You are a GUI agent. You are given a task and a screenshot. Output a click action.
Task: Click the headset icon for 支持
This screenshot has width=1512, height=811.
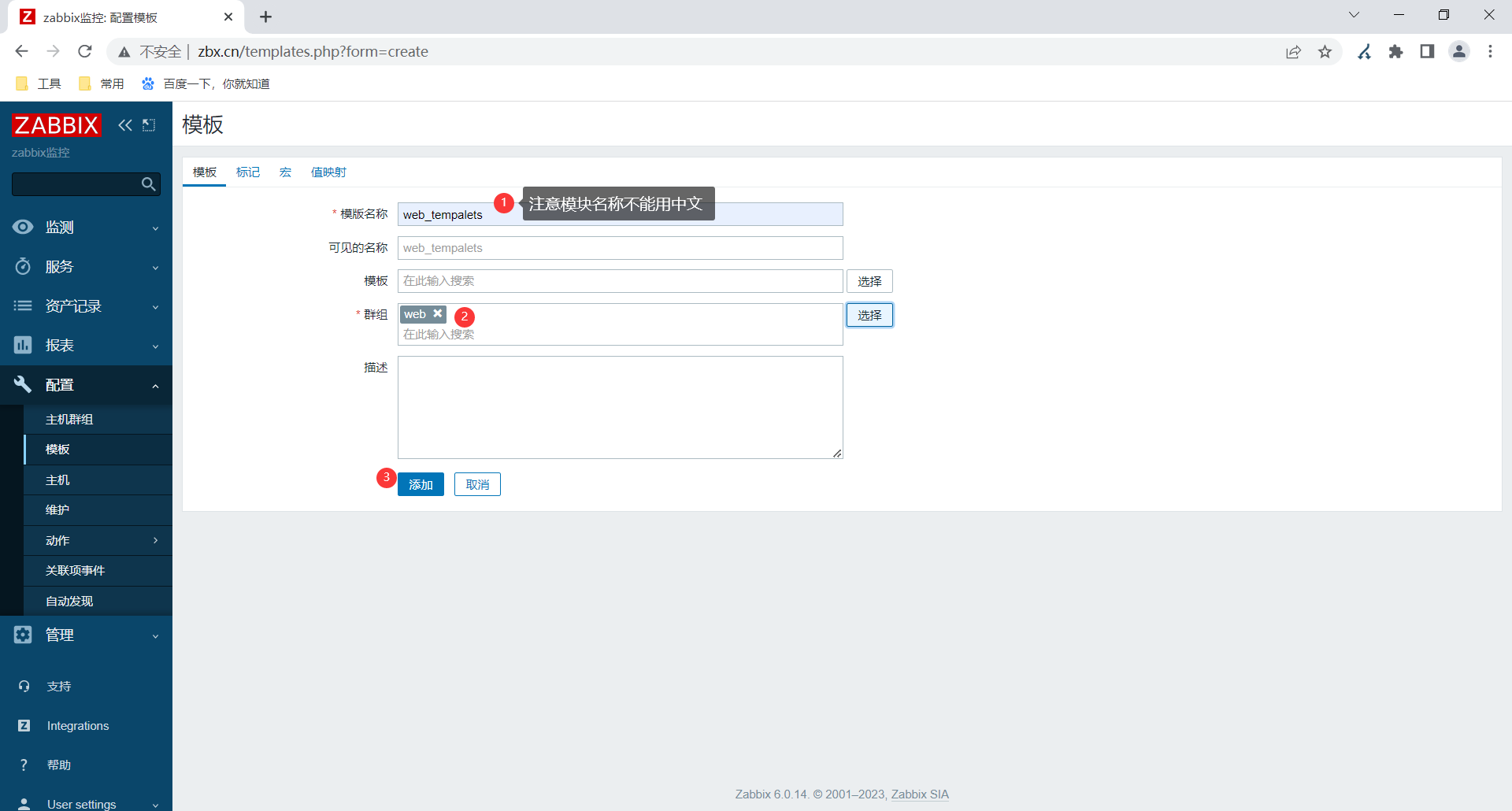24,687
